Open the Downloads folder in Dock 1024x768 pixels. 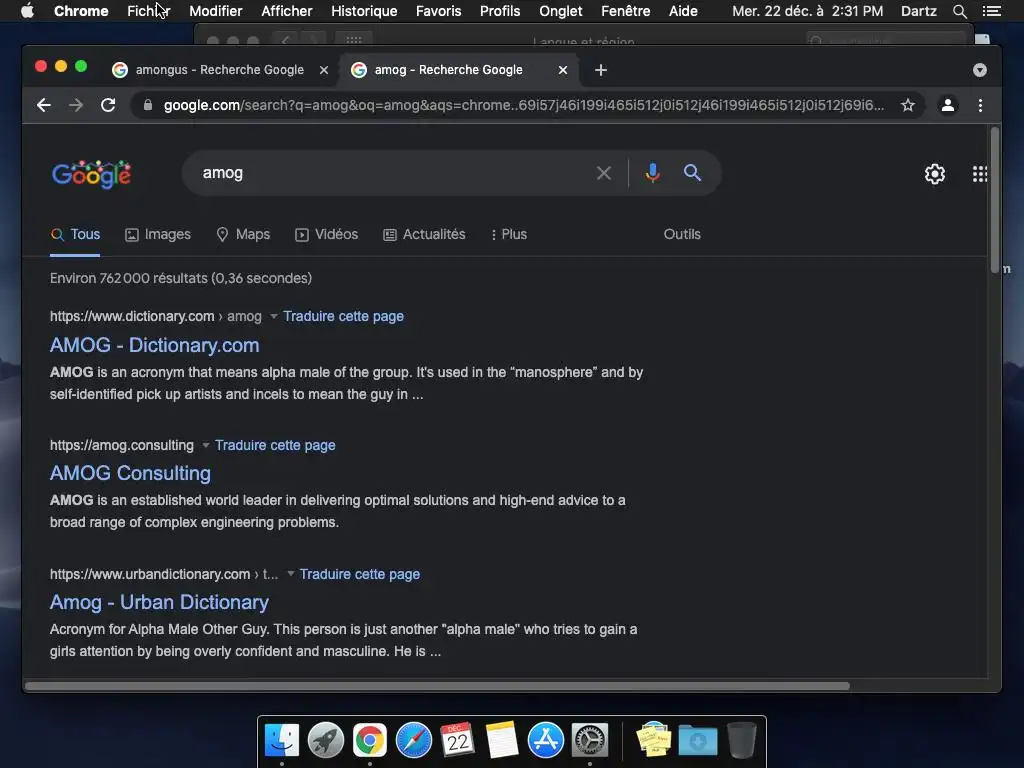(x=697, y=740)
